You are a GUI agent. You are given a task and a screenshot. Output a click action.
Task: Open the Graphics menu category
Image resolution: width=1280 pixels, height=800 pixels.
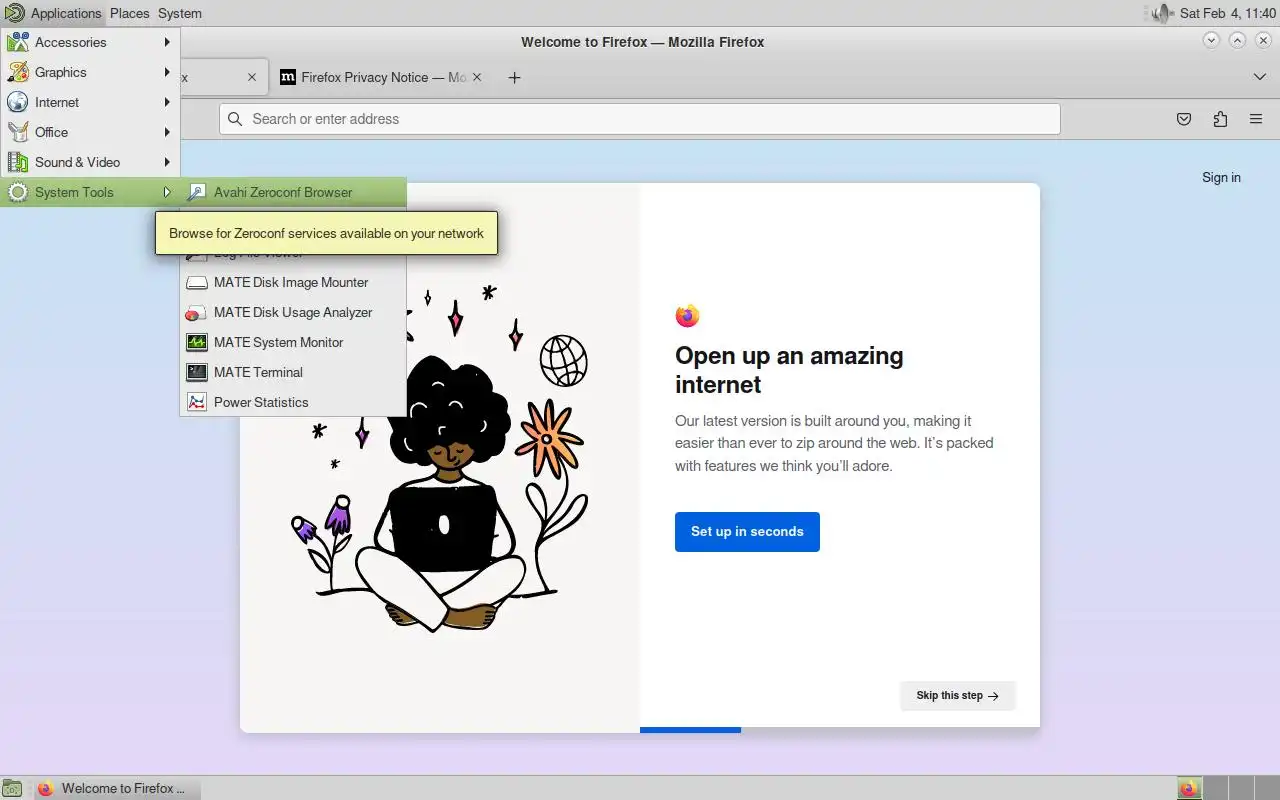coord(90,72)
